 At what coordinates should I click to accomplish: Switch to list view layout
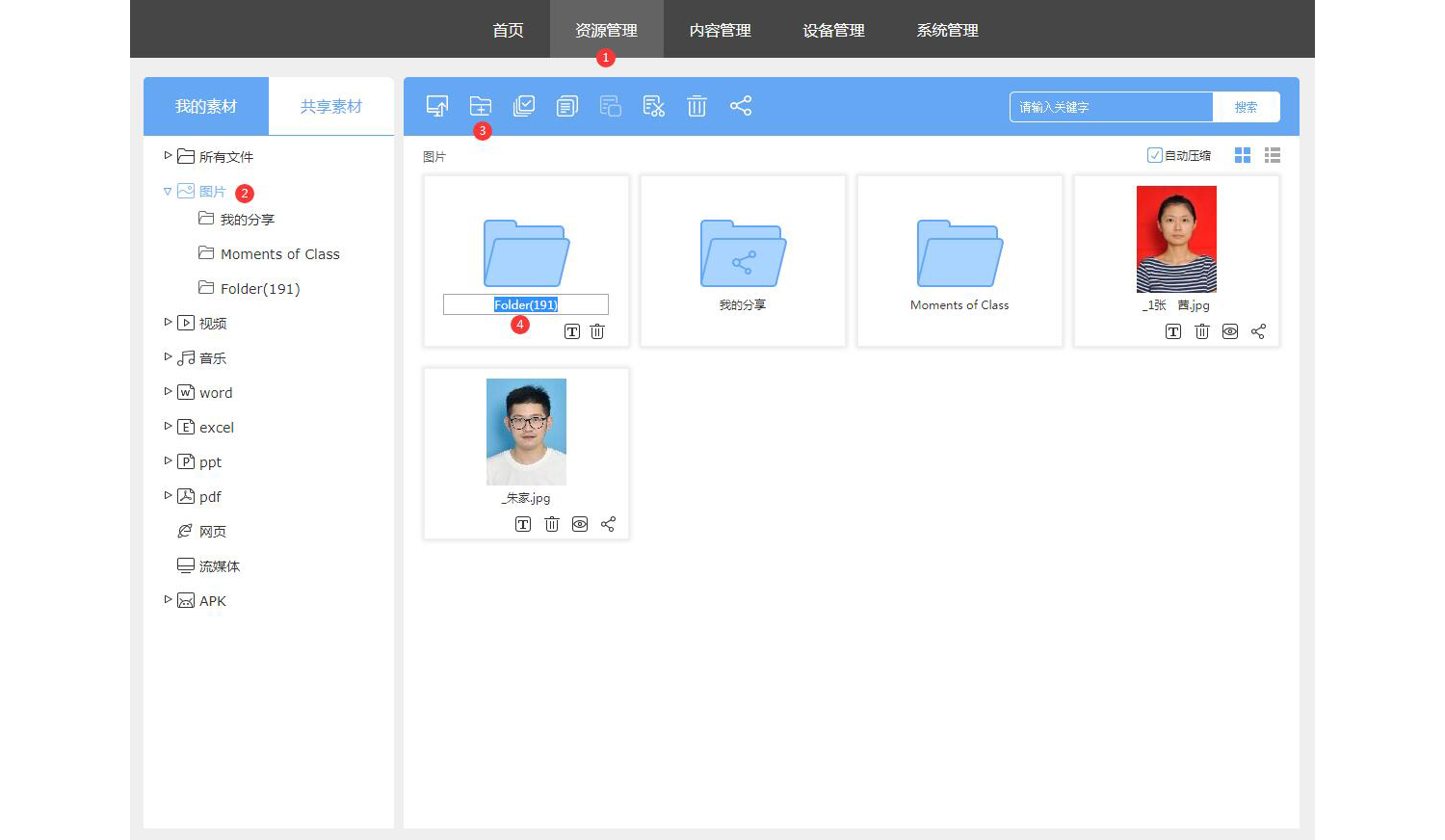click(x=1272, y=155)
